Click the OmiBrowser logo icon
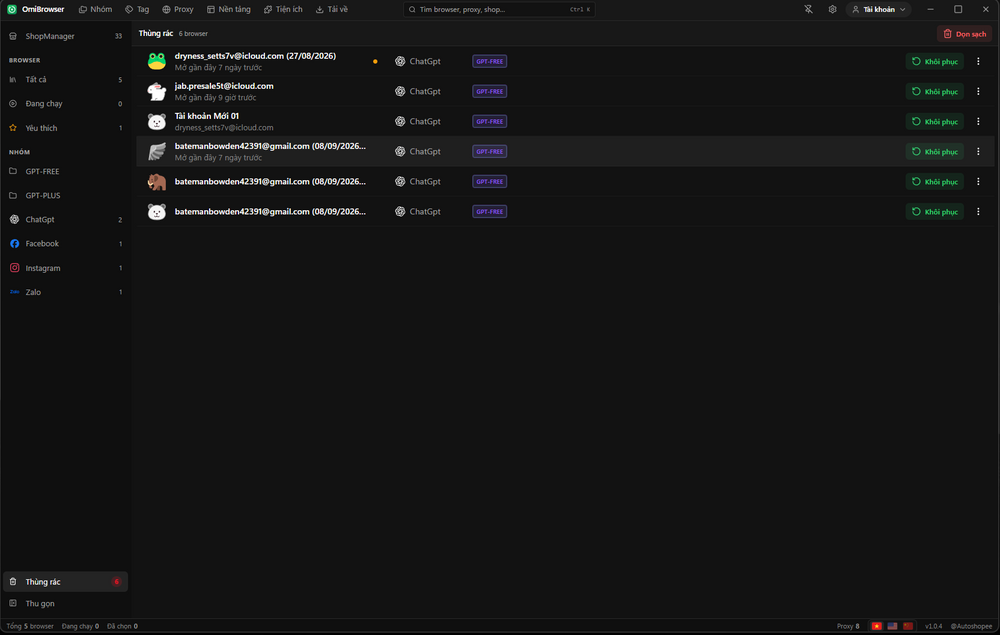This screenshot has height=635, width=1000. (11, 10)
